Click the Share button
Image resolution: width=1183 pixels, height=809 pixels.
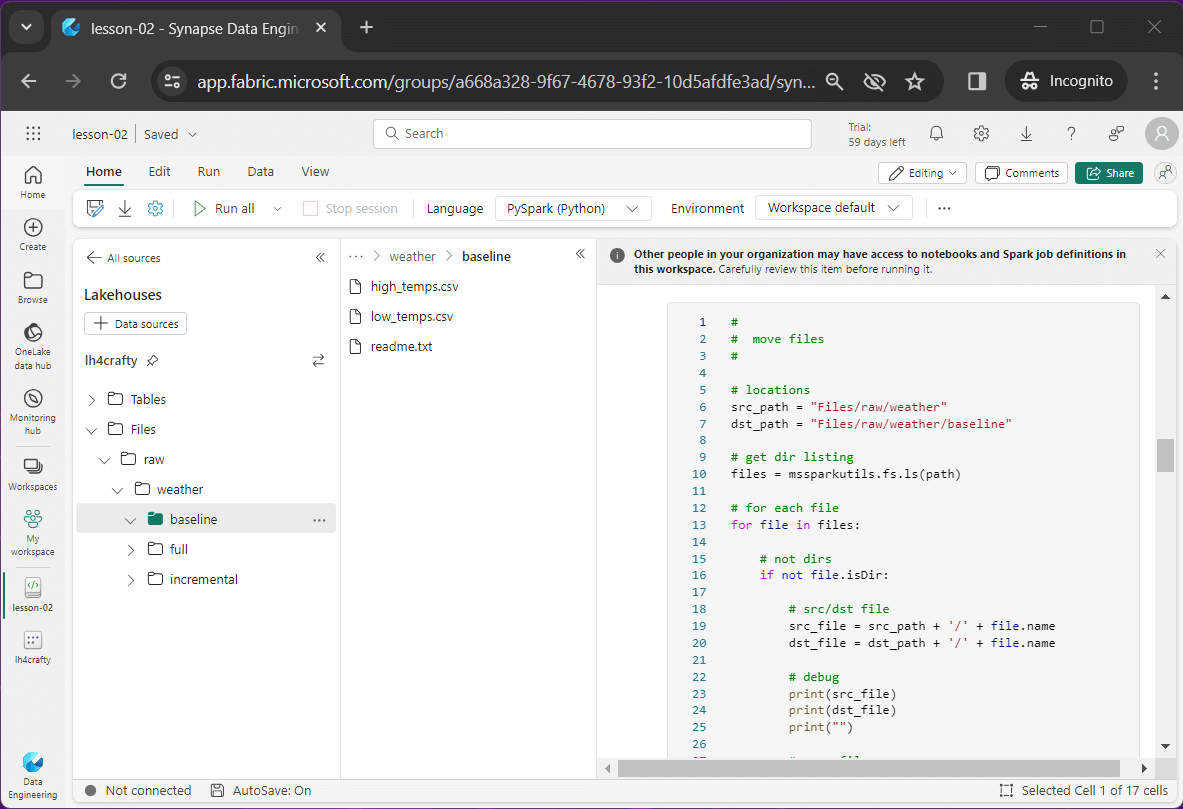(x=1109, y=173)
